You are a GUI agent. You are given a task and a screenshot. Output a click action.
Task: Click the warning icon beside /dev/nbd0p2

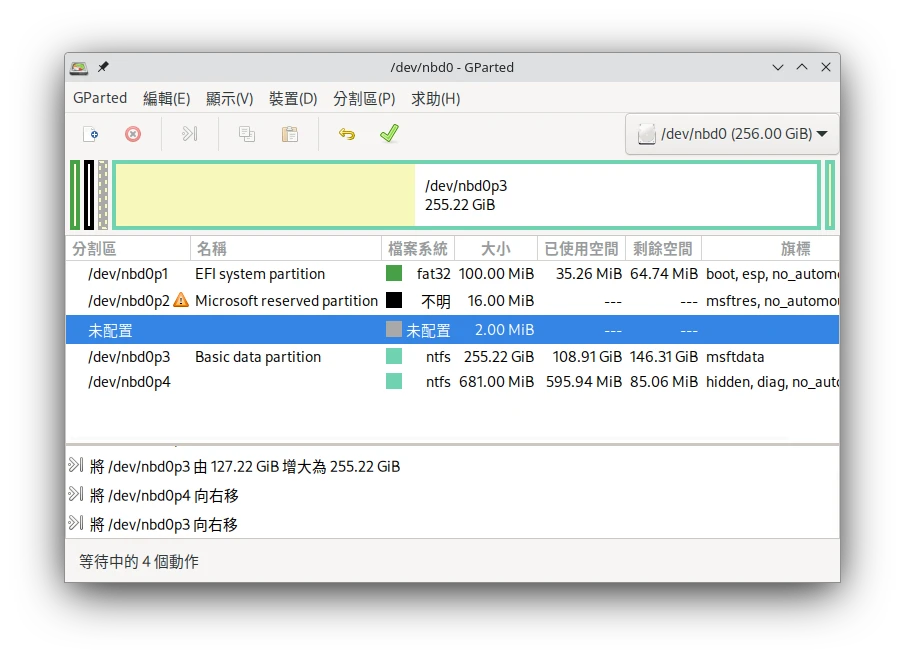click(x=181, y=300)
